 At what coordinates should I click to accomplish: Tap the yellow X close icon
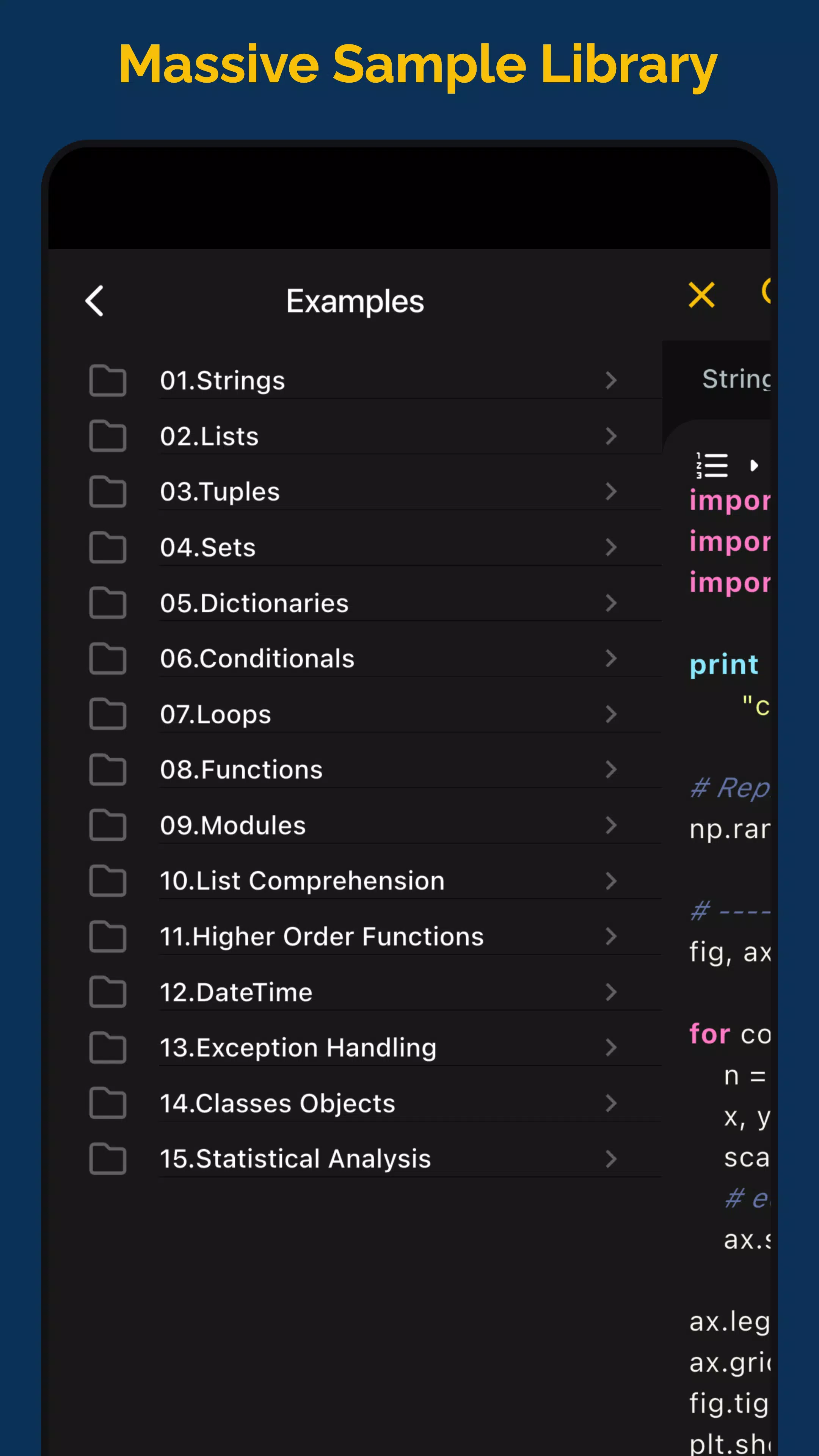701,295
